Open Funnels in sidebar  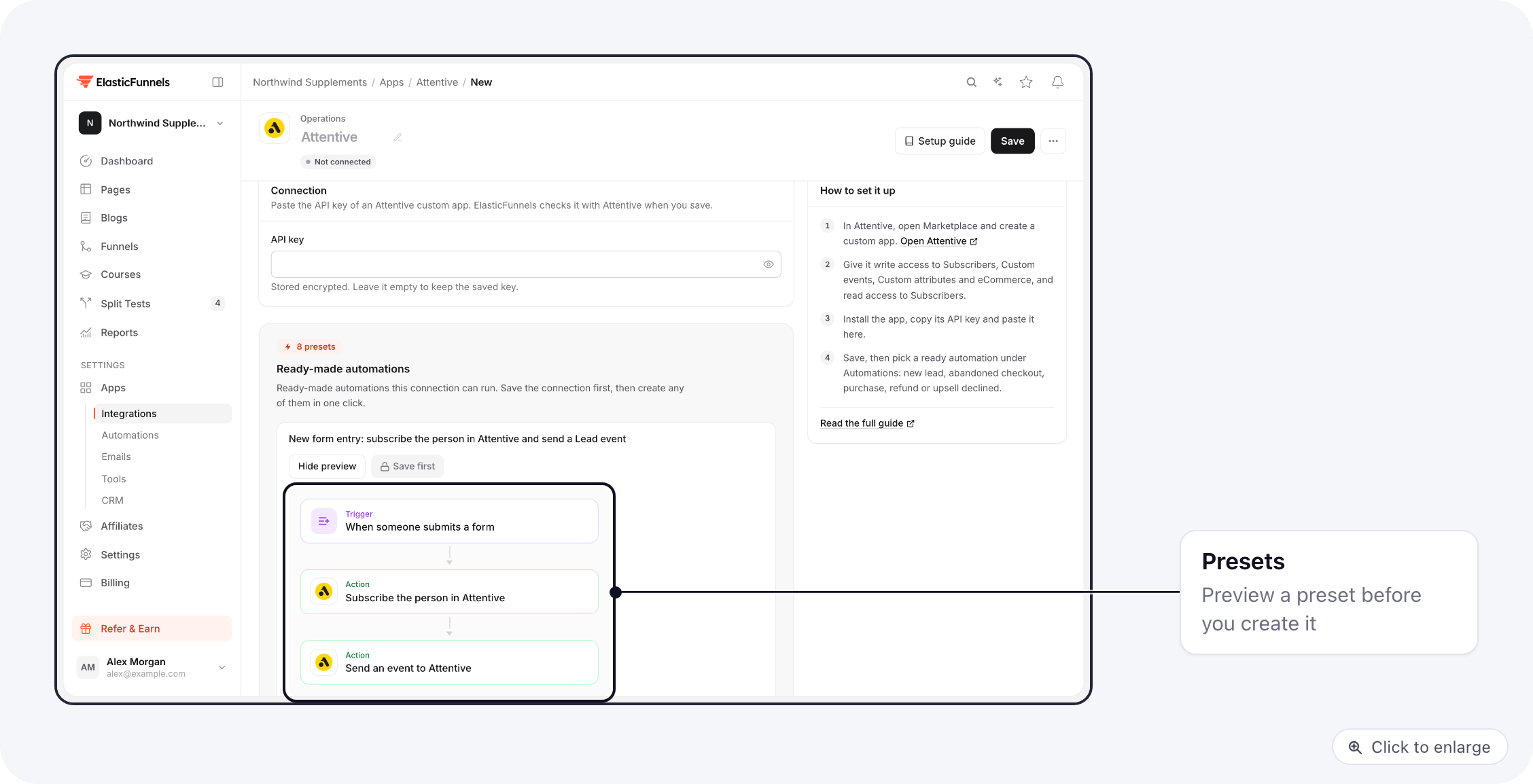click(x=152, y=247)
